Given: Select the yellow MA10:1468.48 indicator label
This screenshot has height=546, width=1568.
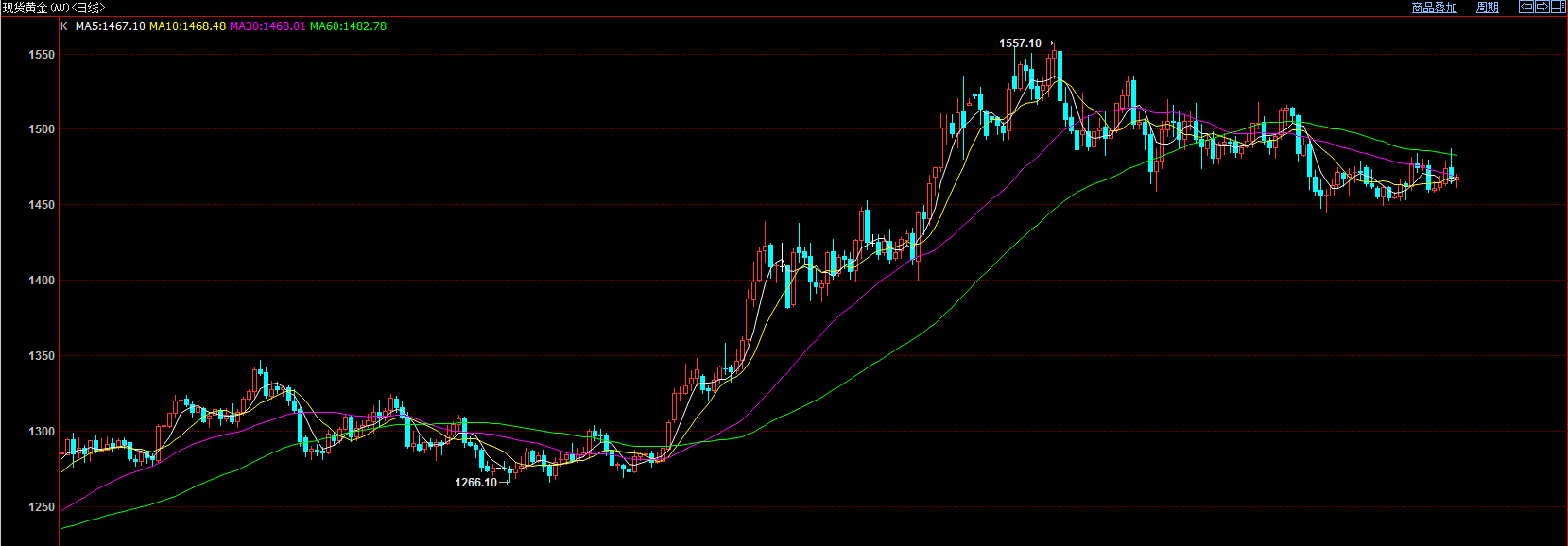Looking at the screenshot, I should [x=187, y=26].
